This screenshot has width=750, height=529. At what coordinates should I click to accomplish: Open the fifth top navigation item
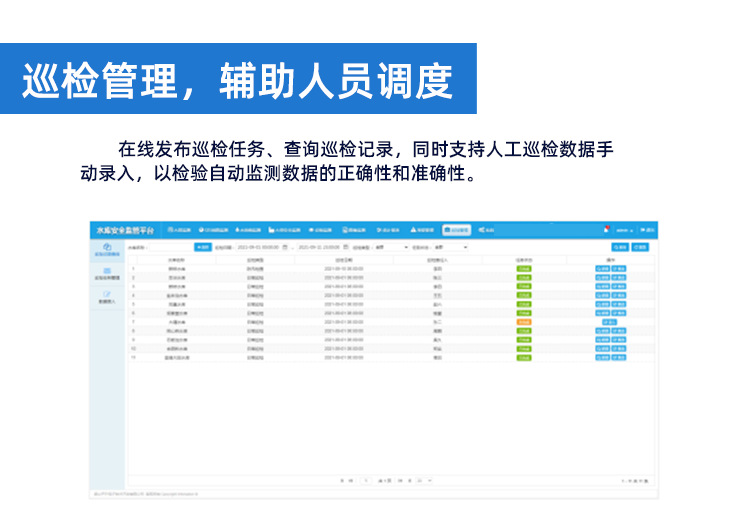coord(320,230)
